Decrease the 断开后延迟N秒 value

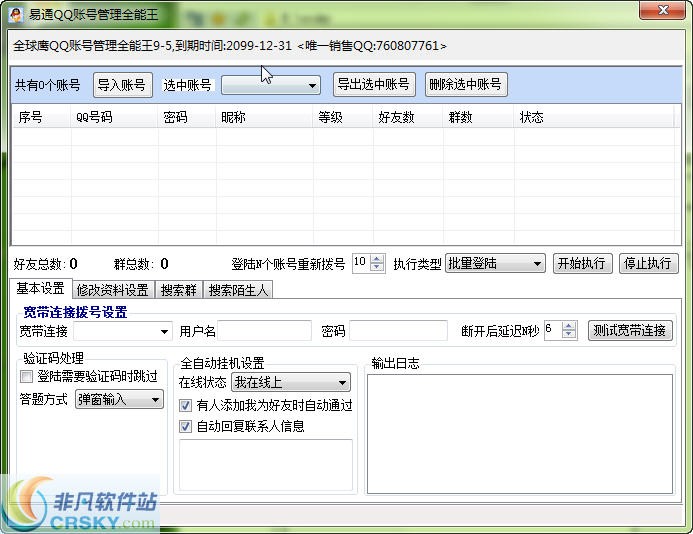[x=569, y=335]
